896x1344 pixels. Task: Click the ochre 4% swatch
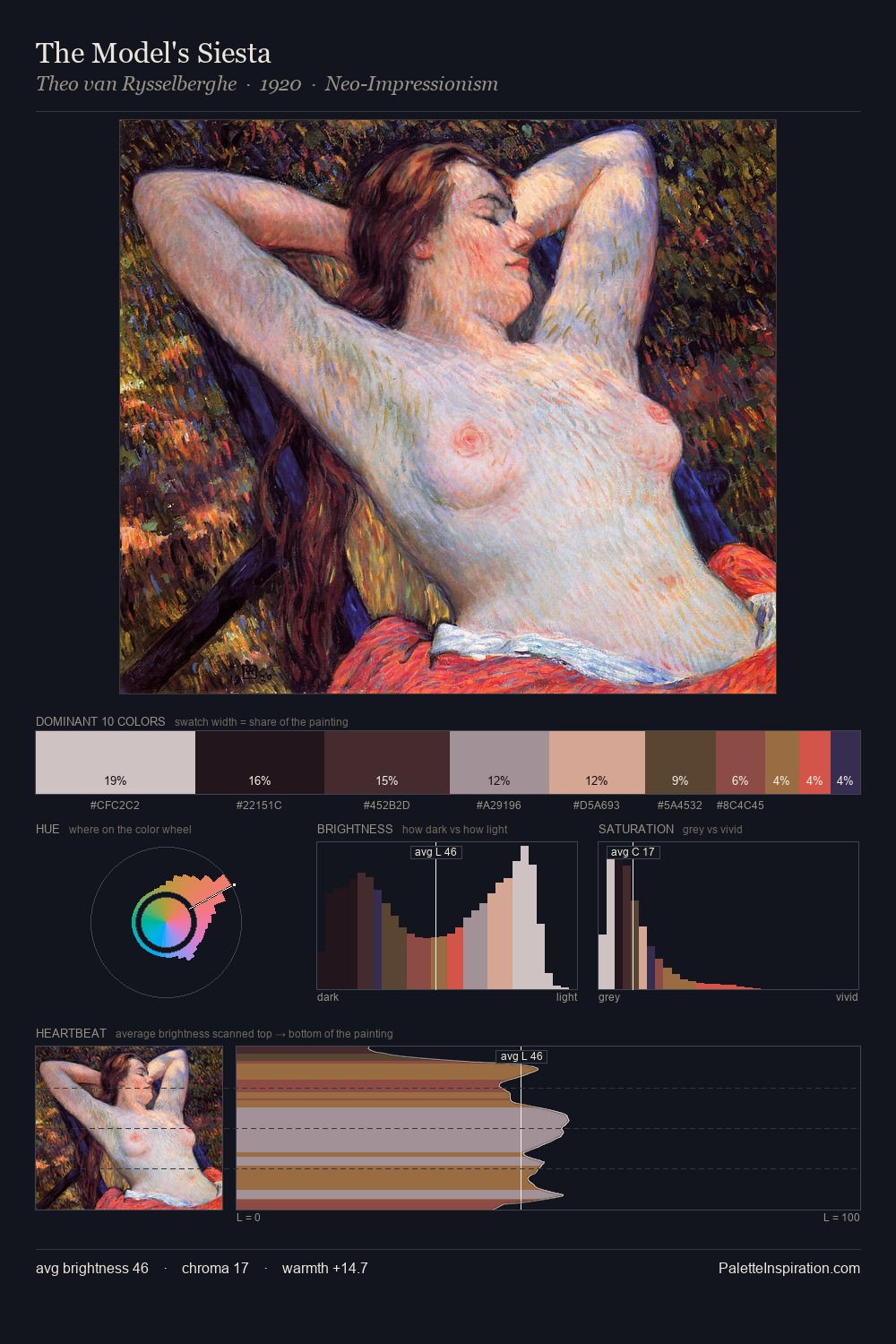click(781, 762)
